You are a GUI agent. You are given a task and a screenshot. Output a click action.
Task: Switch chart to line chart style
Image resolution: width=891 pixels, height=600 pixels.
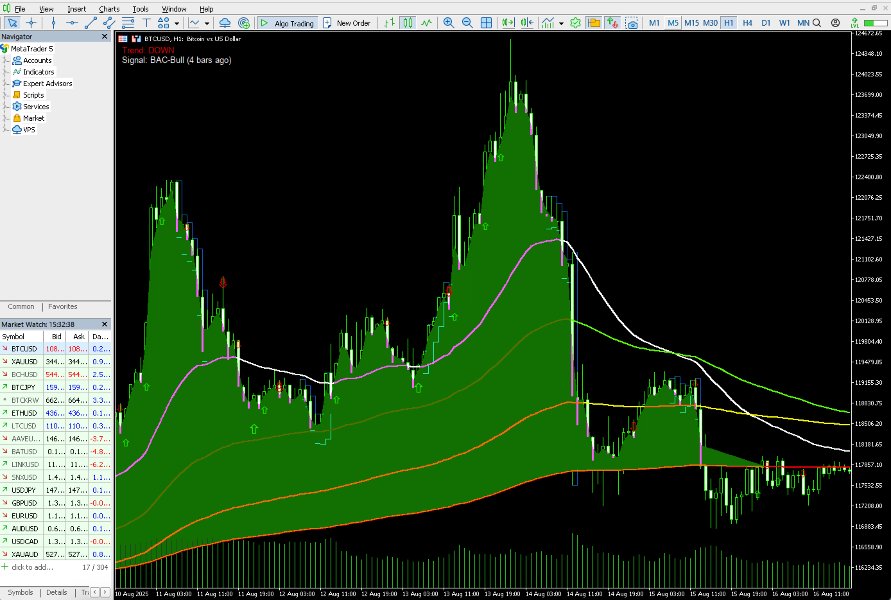pyautogui.click(x=426, y=23)
